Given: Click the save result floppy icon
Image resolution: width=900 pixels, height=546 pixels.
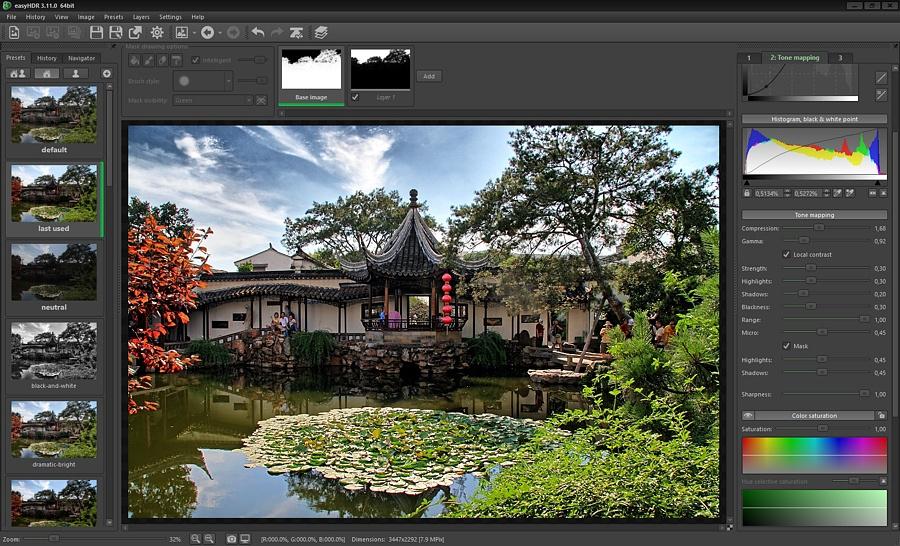Looking at the screenshot, I should click(96, 33).
